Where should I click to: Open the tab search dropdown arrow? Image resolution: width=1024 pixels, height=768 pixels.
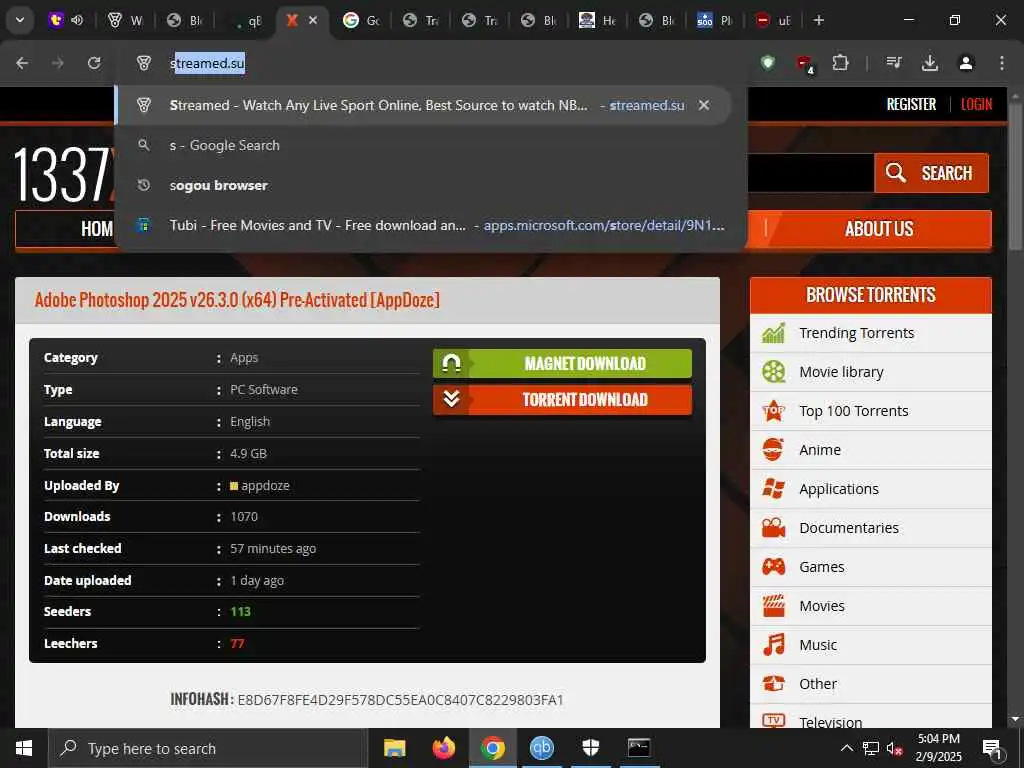pos(20,20)
